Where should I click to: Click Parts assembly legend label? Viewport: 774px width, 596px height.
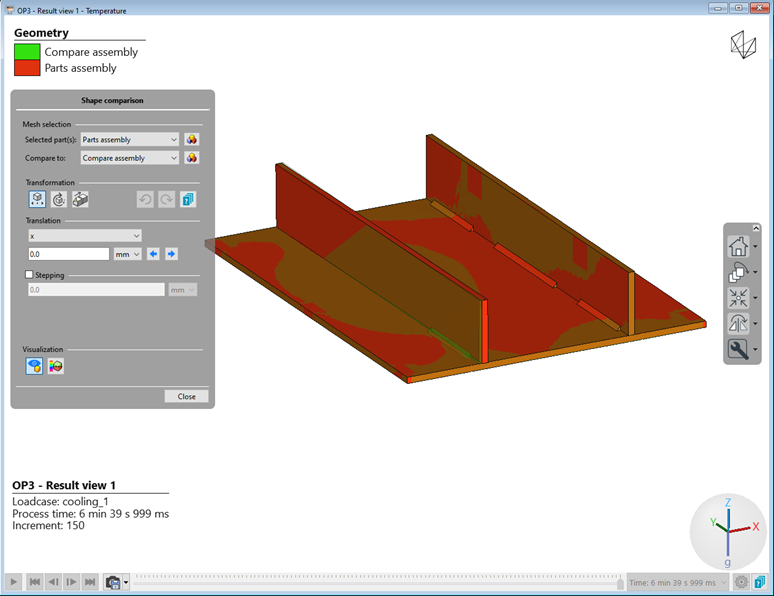click(x=80, y=68)
